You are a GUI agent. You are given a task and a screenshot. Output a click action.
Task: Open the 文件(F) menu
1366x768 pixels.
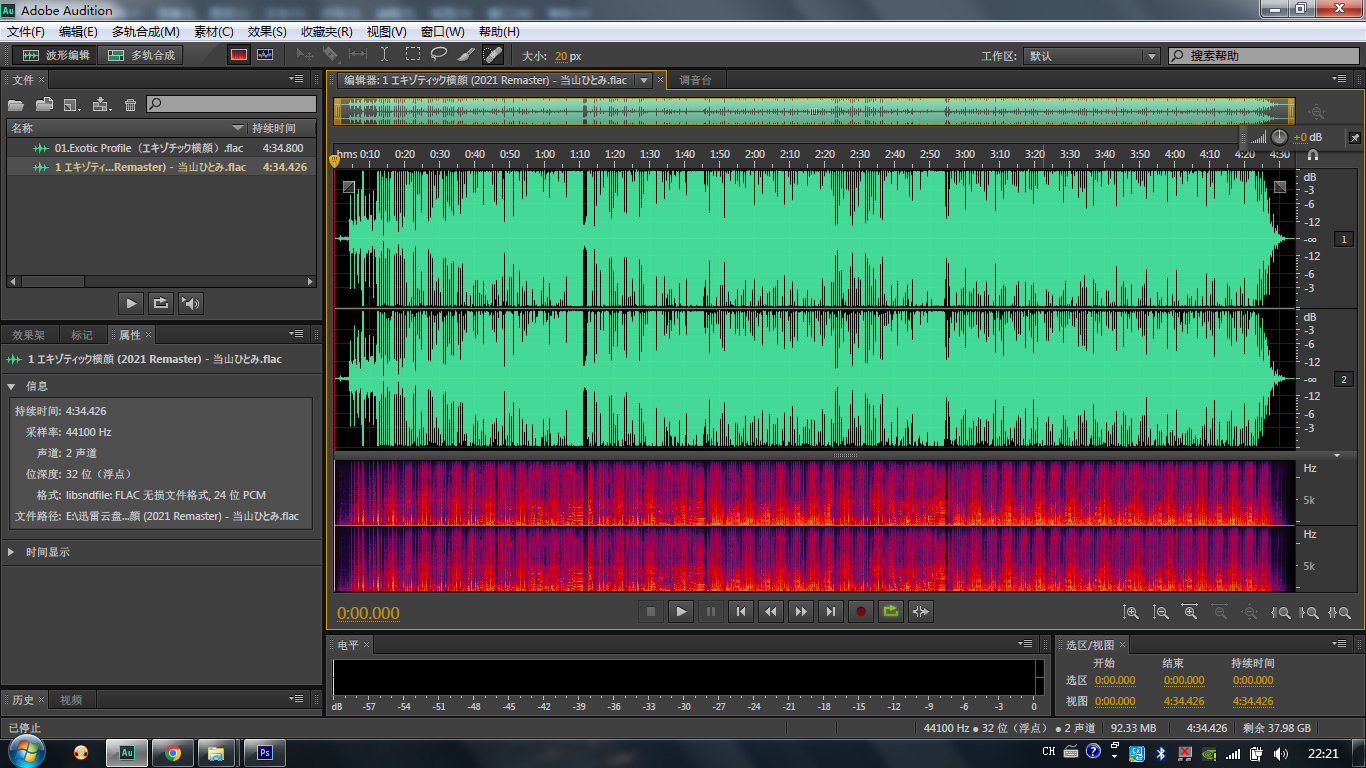[26, 32]
